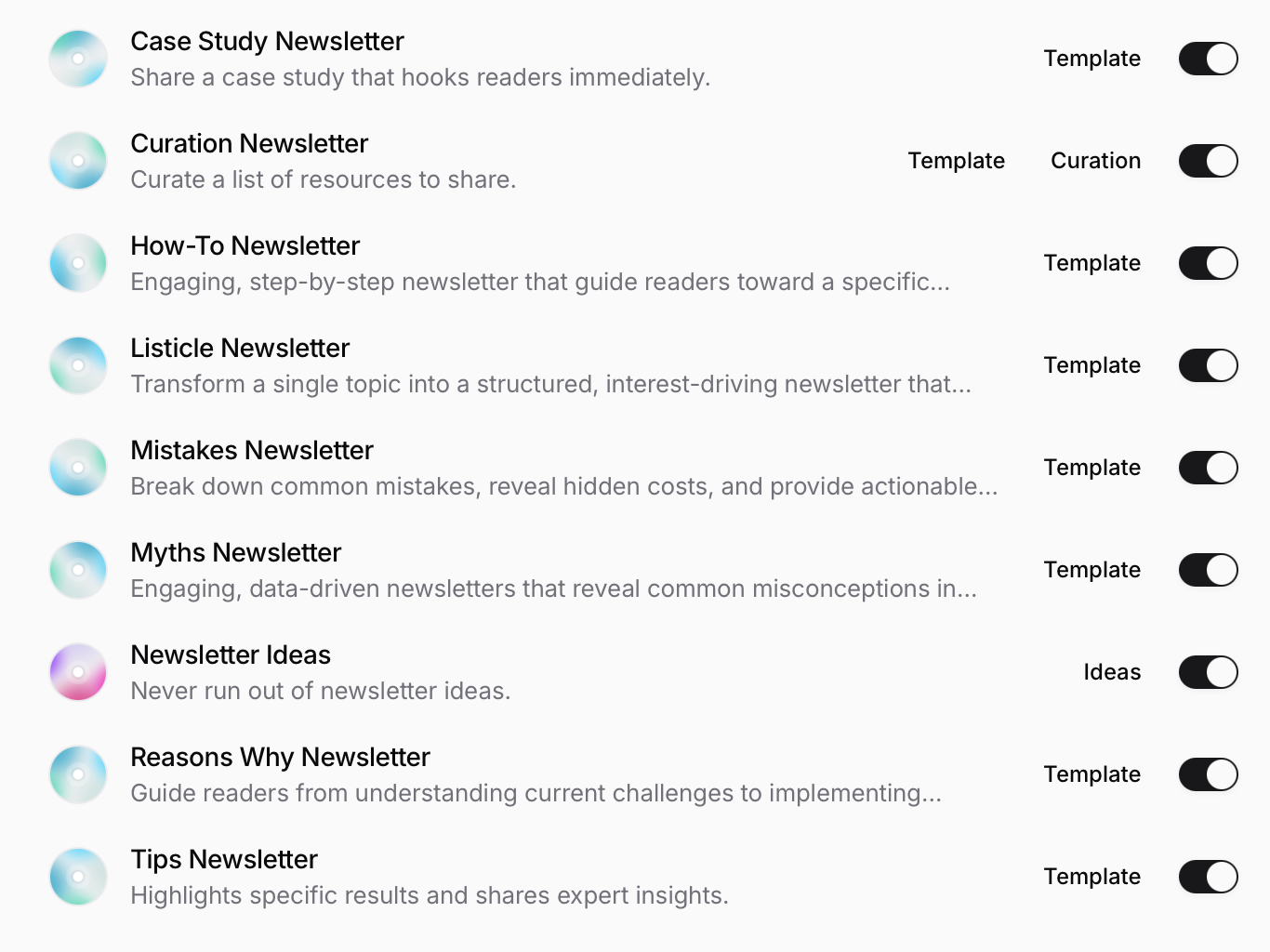Turn off the Curation Newsletter switch
The width and height of the screenshot is (1270, 952).
coord(1208,161)
